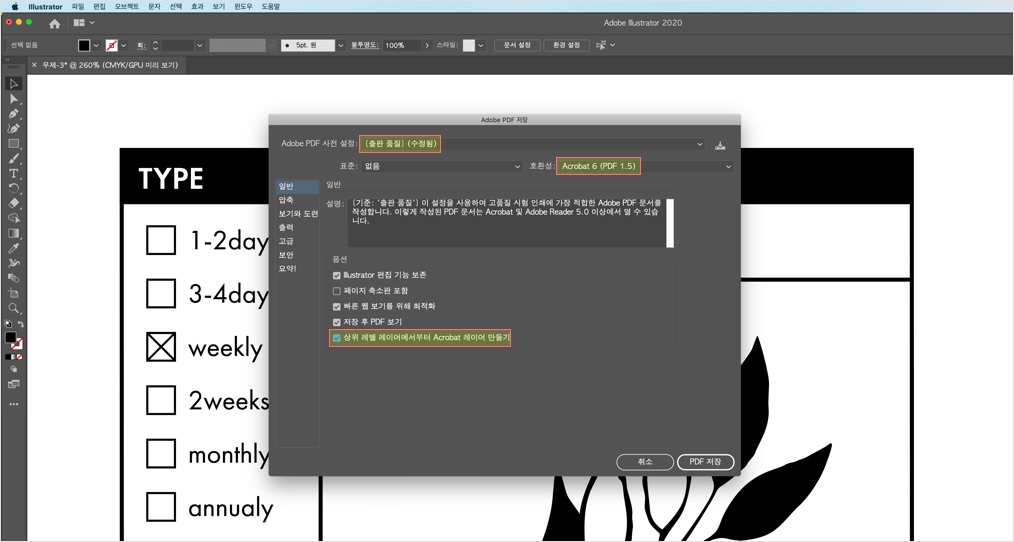Click the Home icon in top bar

(x=54, y=23)
